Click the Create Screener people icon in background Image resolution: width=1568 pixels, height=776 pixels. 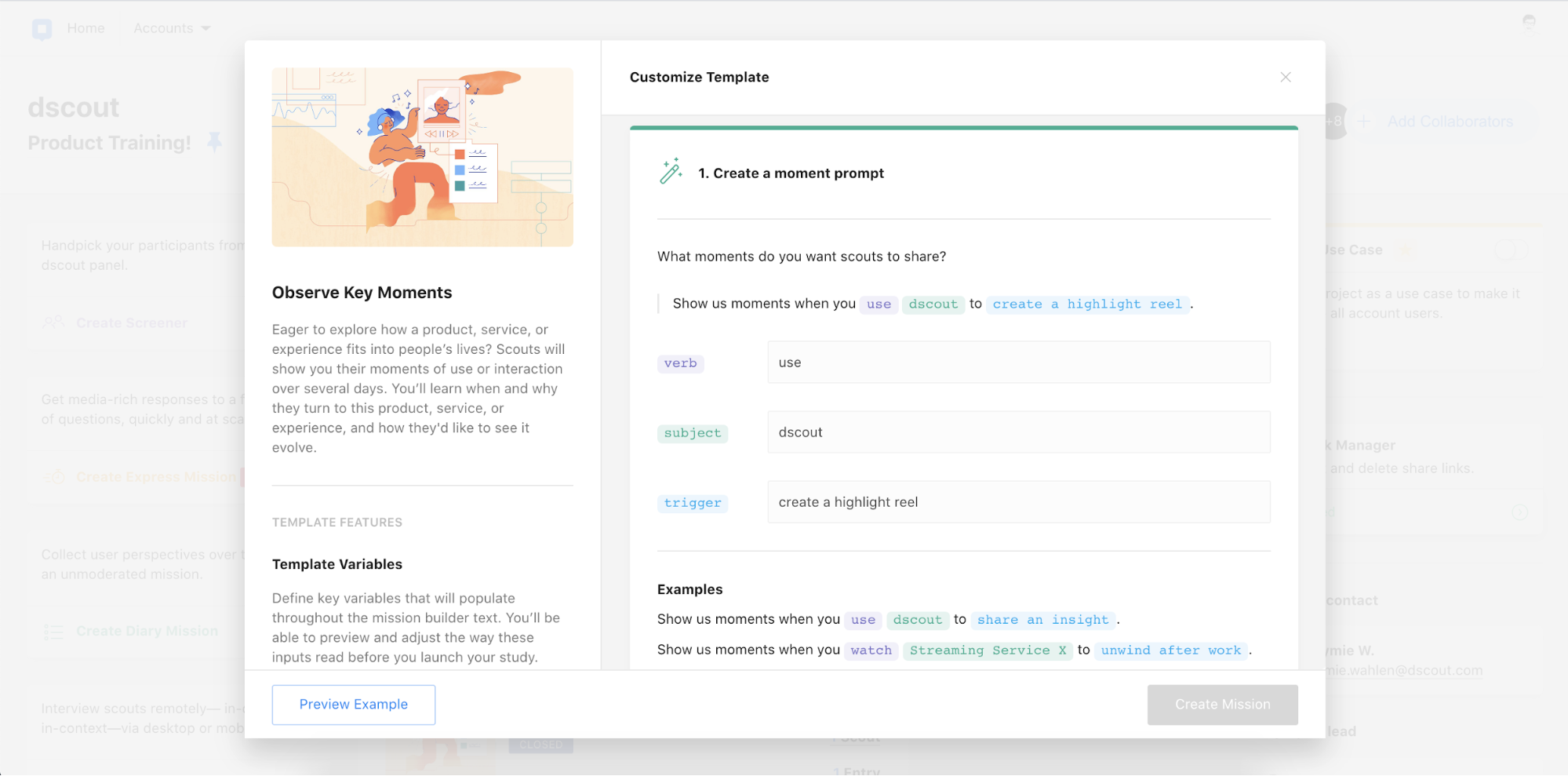(53, 322)
